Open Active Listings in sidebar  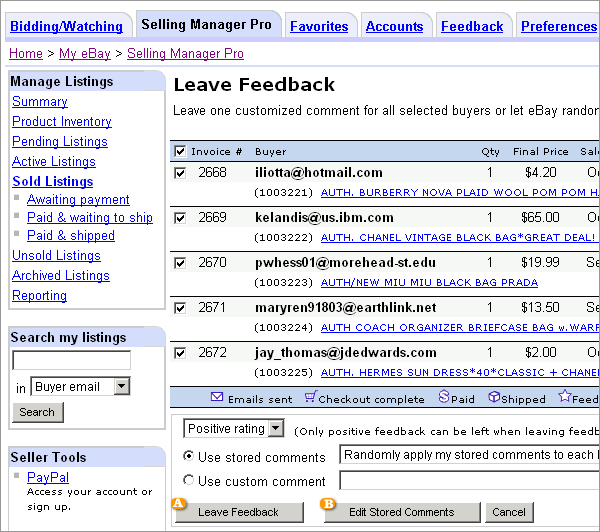coord(54,162)
